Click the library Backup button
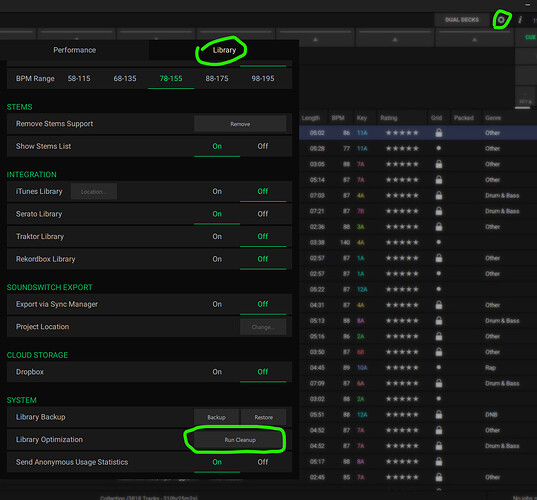Image resolution: width=537 pixels, height=500 pixels. [216, 417]
